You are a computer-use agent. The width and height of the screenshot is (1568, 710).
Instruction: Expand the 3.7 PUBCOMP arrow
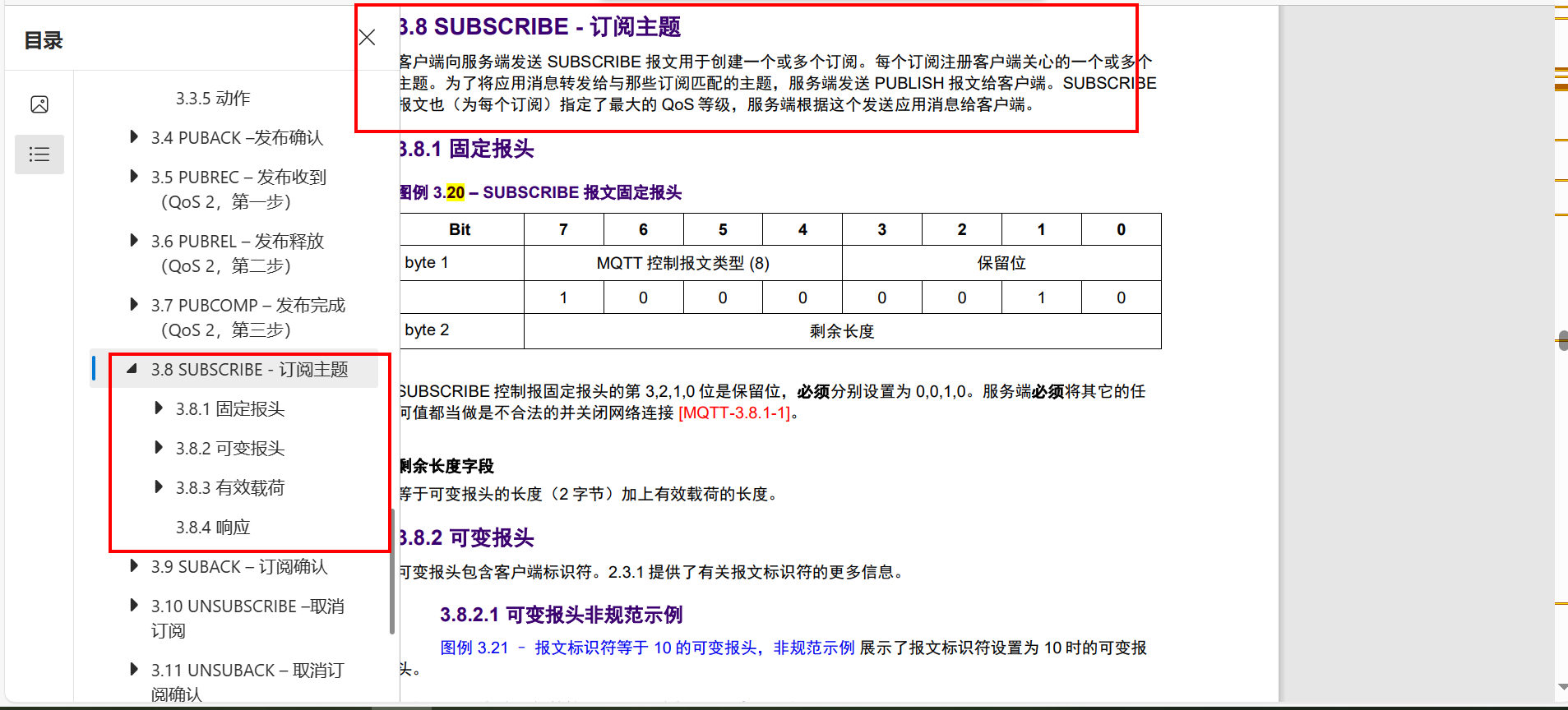[134, 305]
